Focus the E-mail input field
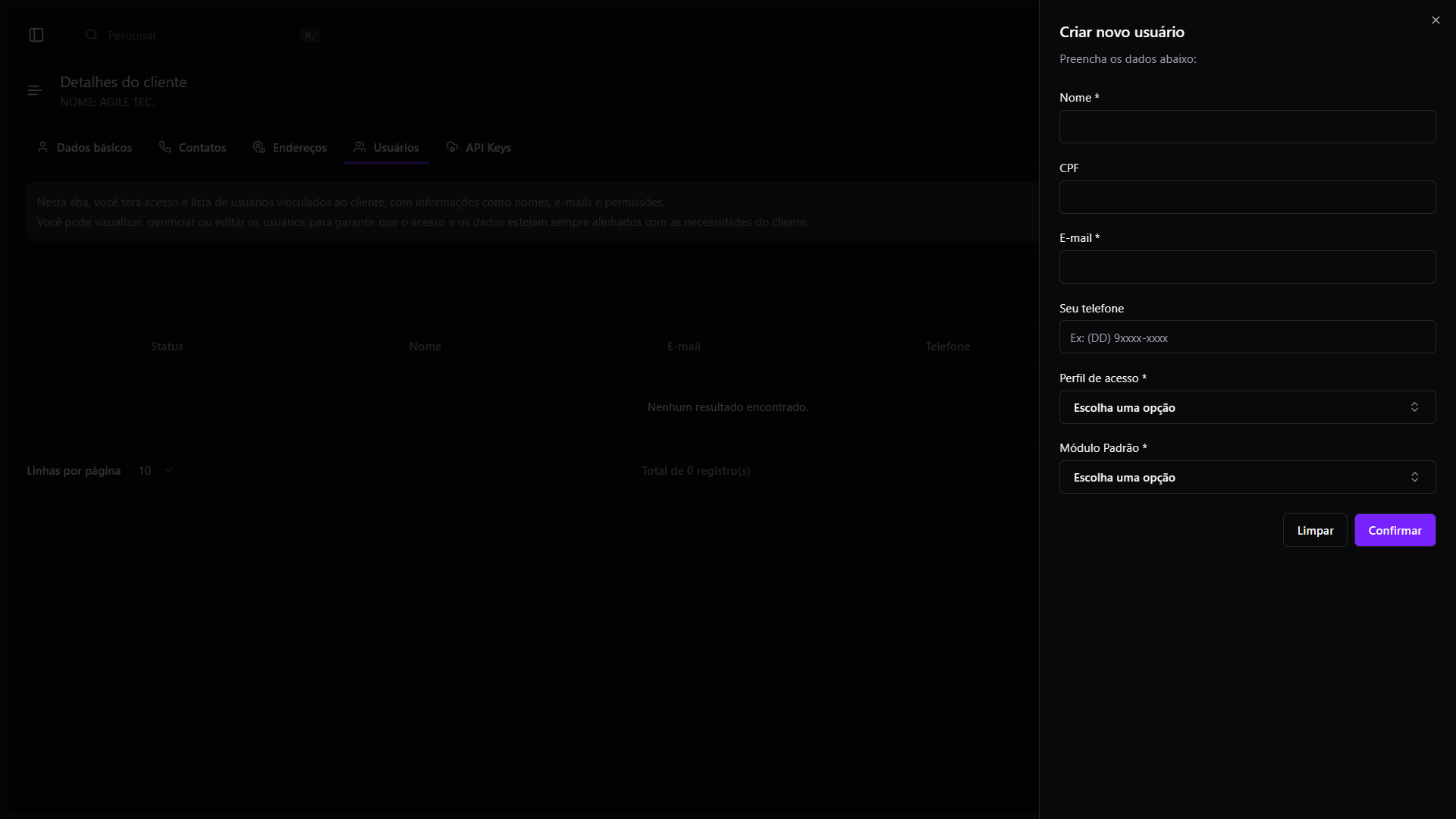The image size is (1456, 819). (1247, 267)
